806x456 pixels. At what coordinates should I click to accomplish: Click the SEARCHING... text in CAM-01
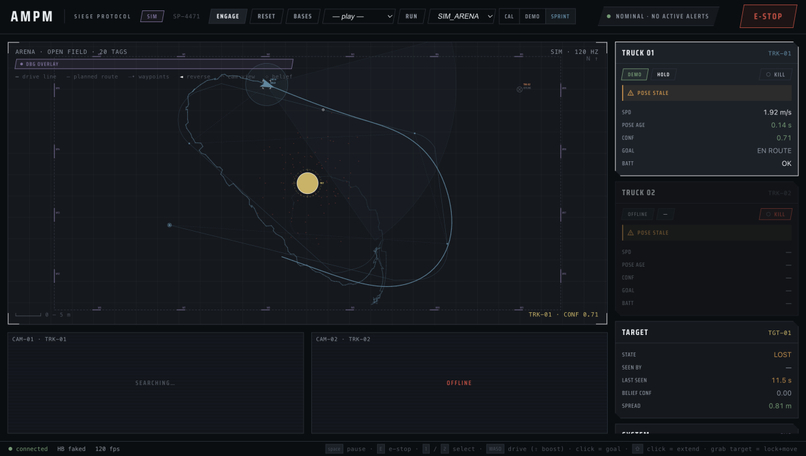pos(155,383)
